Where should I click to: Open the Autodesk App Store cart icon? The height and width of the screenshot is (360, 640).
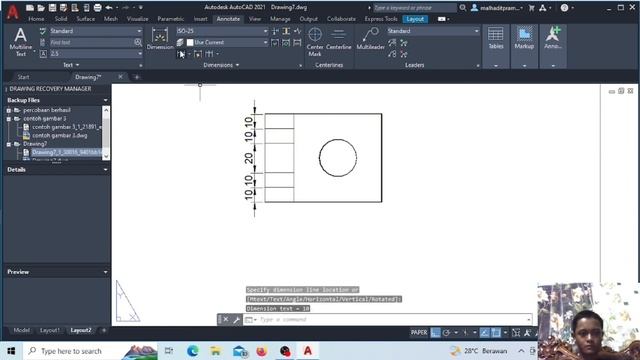point(531,8)
